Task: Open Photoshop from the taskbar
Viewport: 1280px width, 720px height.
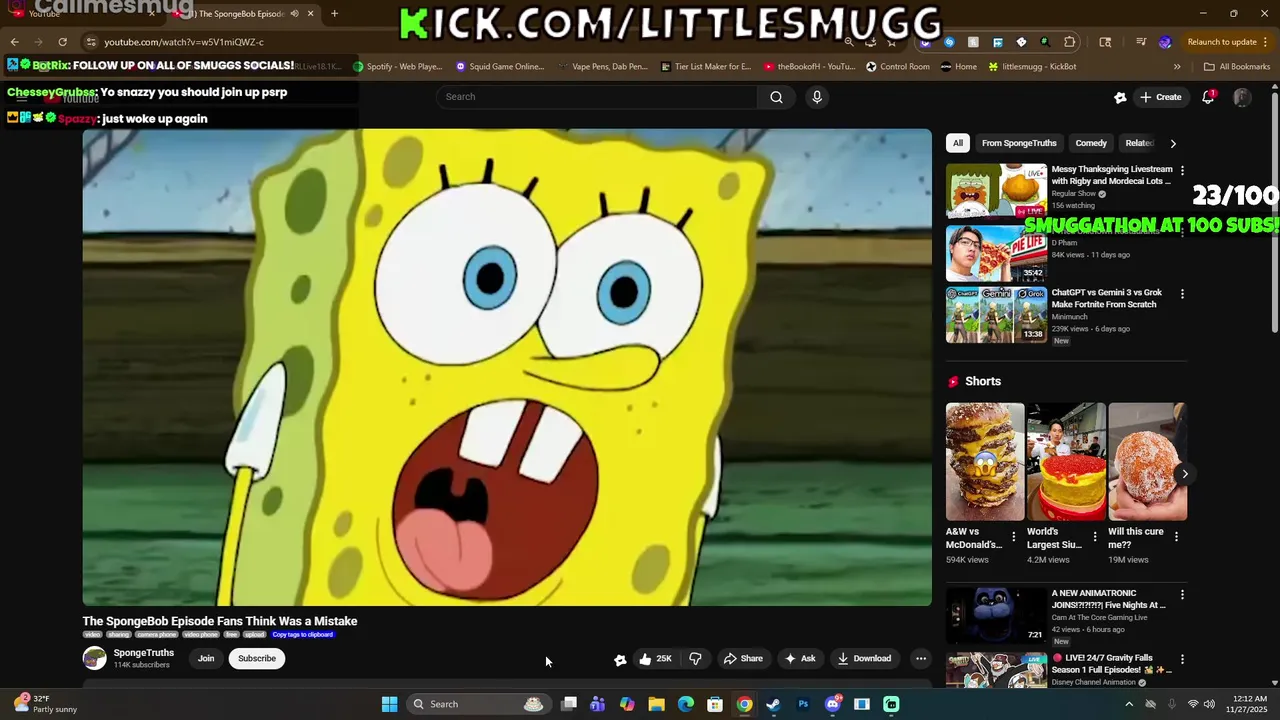Action: point(803,704)
